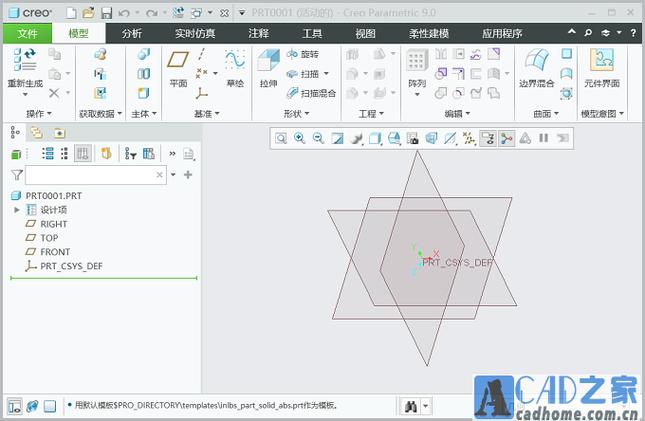Image resolution: width=645 pixels, height=421 pixels.
Task: Click the Swept Blend (扫描混合) button
Action: tap(311, 93)
